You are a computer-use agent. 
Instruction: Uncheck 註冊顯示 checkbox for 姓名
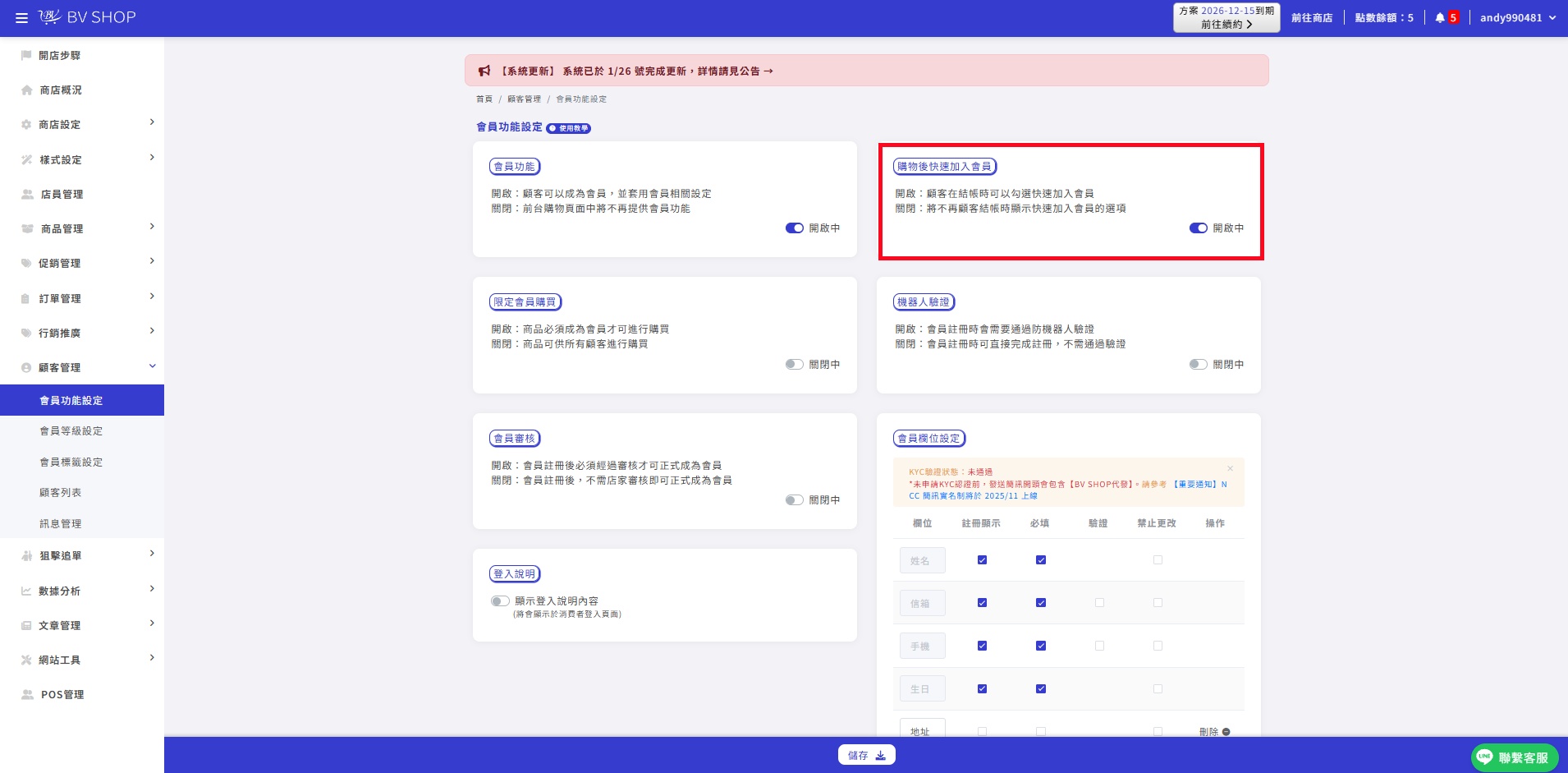(x=982, y=560)
